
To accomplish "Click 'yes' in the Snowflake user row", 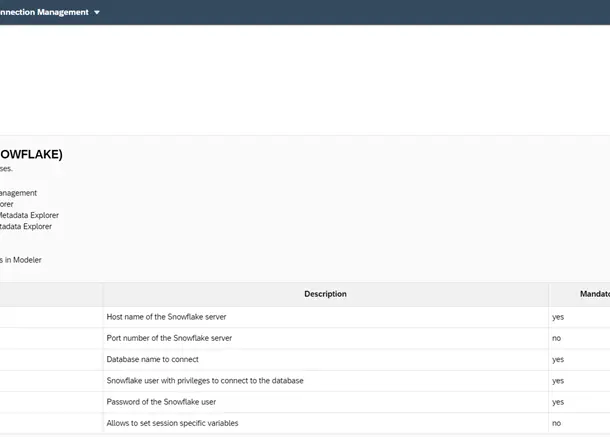I will (558, 381).
